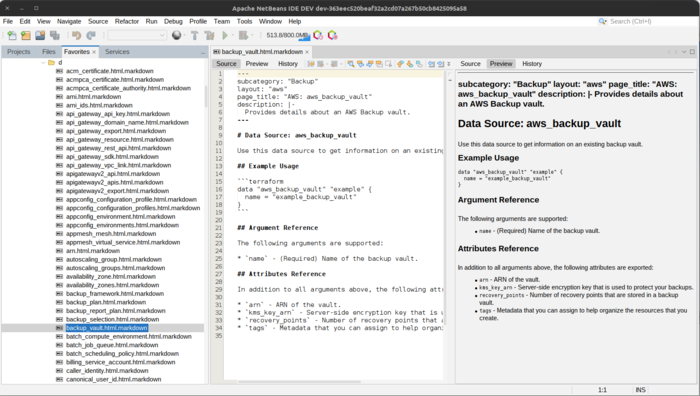Click Find Previous Occurrence icon
This screenshot has width=700, height=396.
(360, 64)
